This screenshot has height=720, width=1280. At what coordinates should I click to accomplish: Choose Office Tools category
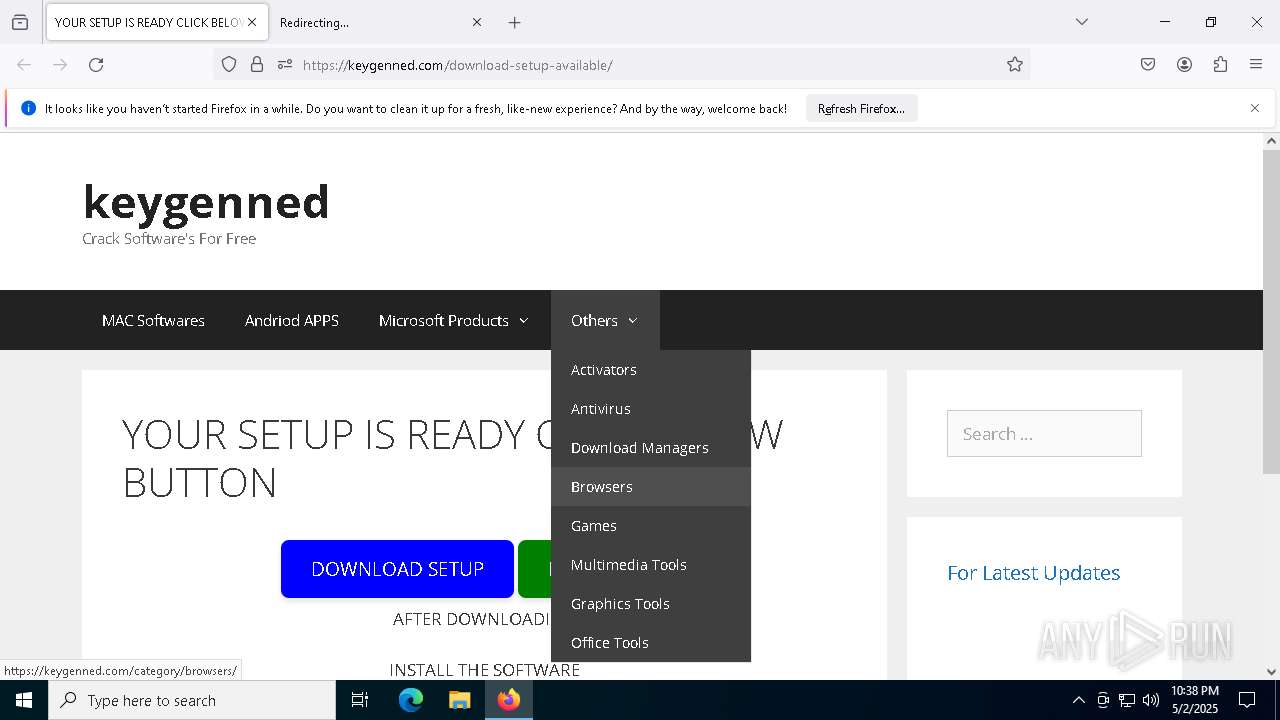click(651, 643)
